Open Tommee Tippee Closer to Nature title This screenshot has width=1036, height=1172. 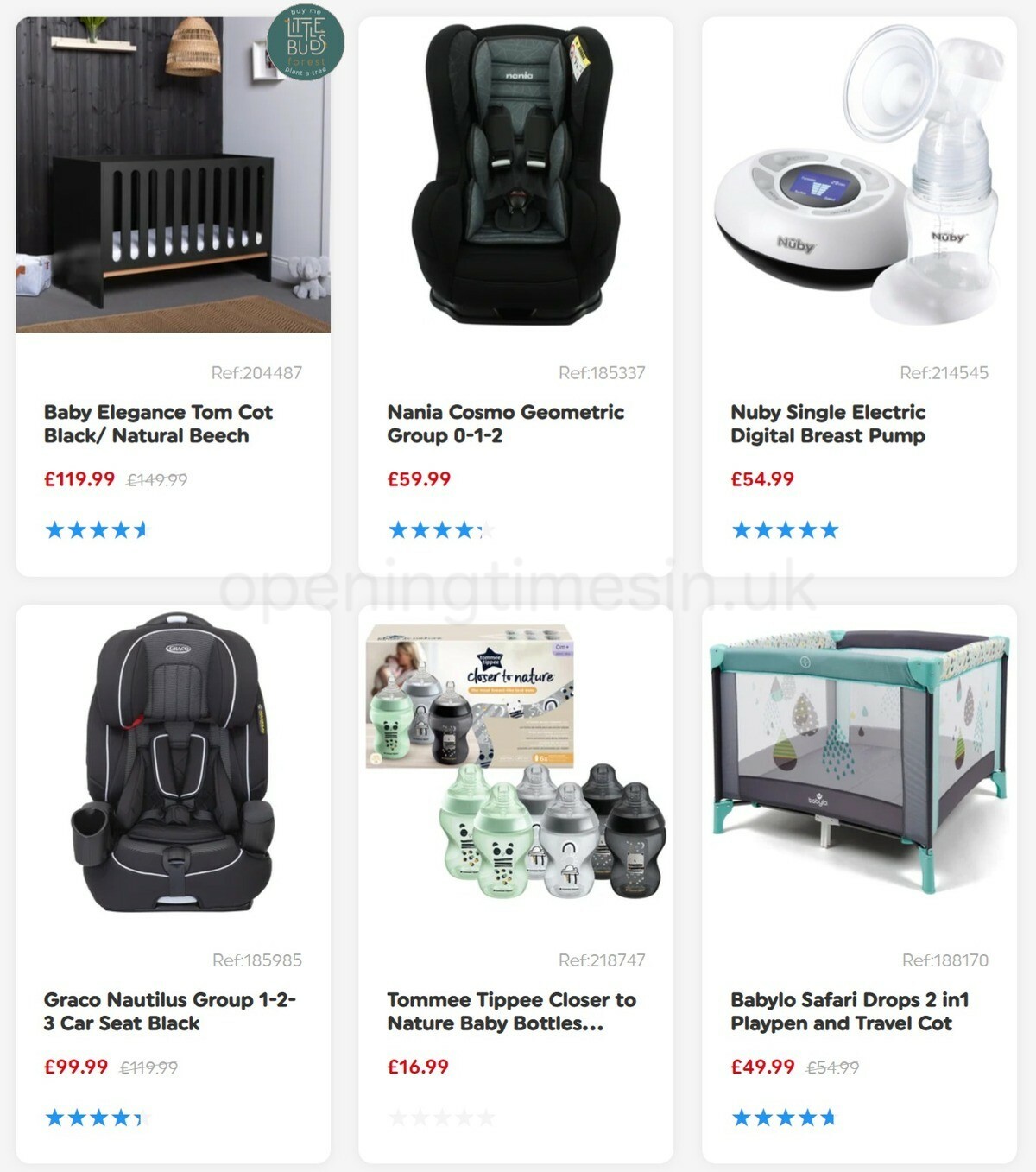(x=511, y=1011)
